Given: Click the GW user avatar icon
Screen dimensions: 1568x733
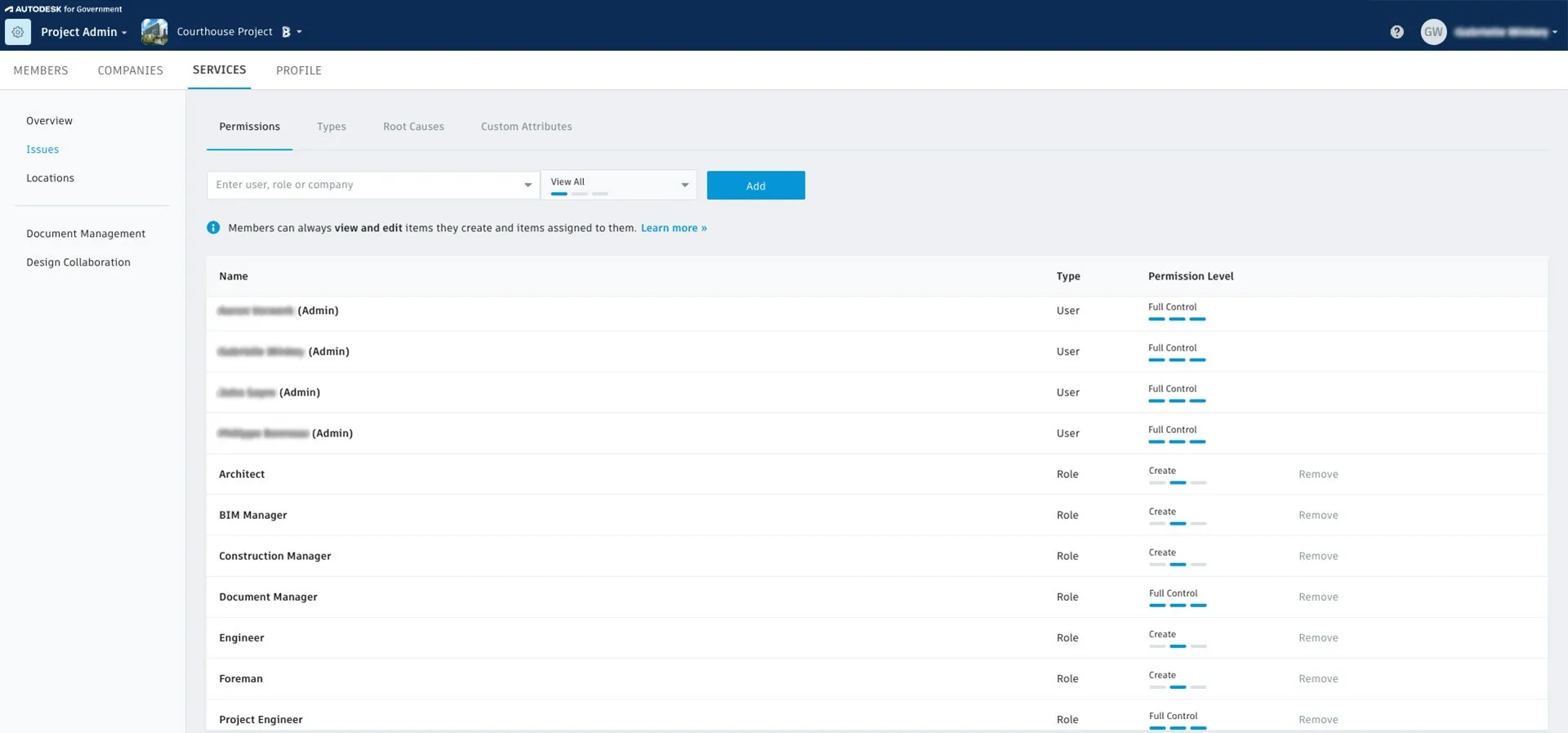Looking at the screenshot, I should 1433,32.
